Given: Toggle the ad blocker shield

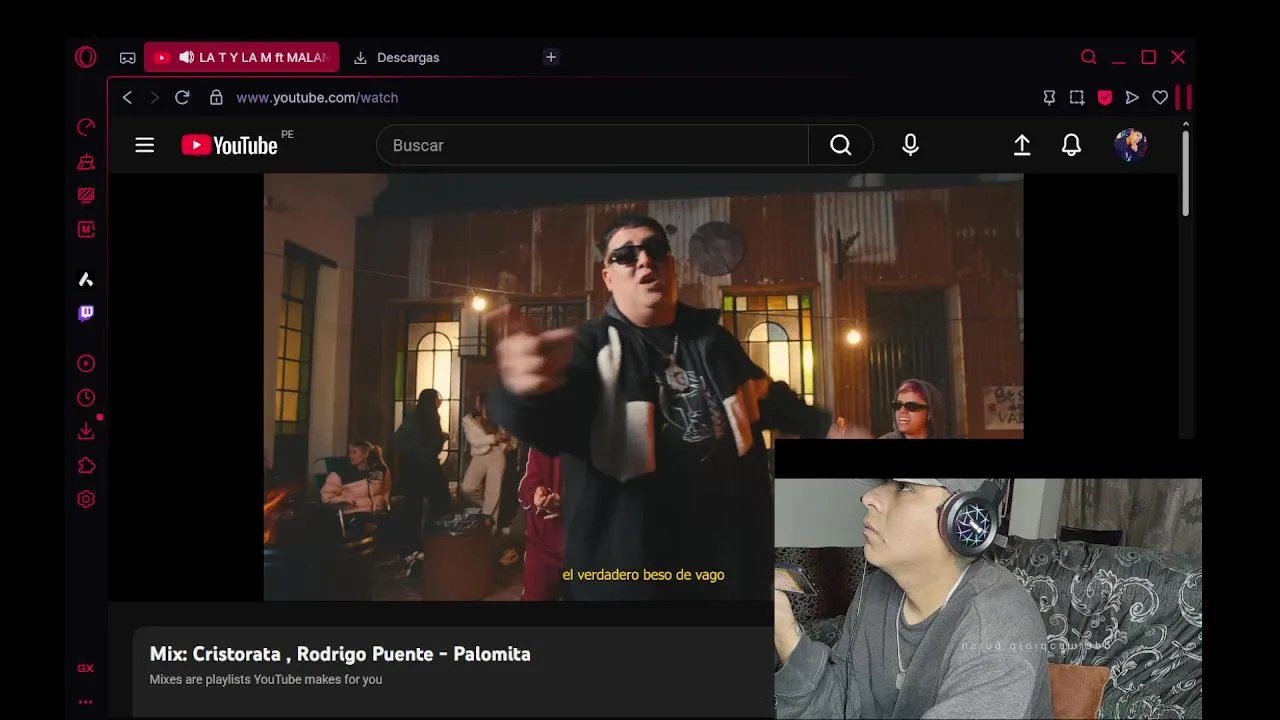Looking at the screenshot, I should click(1105, 97).
